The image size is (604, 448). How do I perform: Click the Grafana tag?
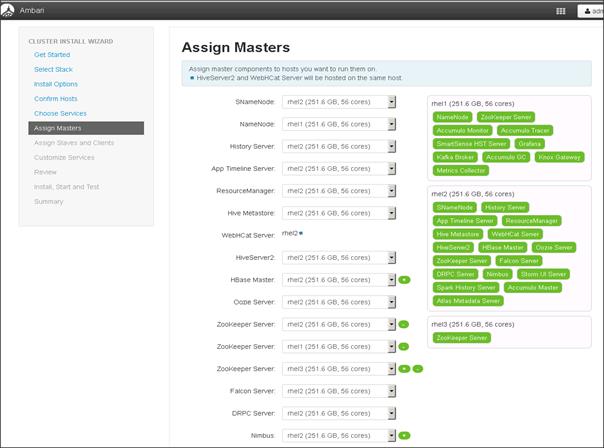tap(529, 144)
